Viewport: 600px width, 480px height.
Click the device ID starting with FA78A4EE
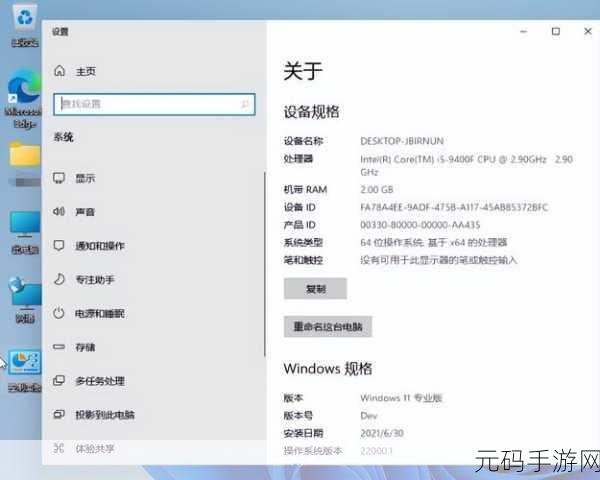[x=454, y=207]
